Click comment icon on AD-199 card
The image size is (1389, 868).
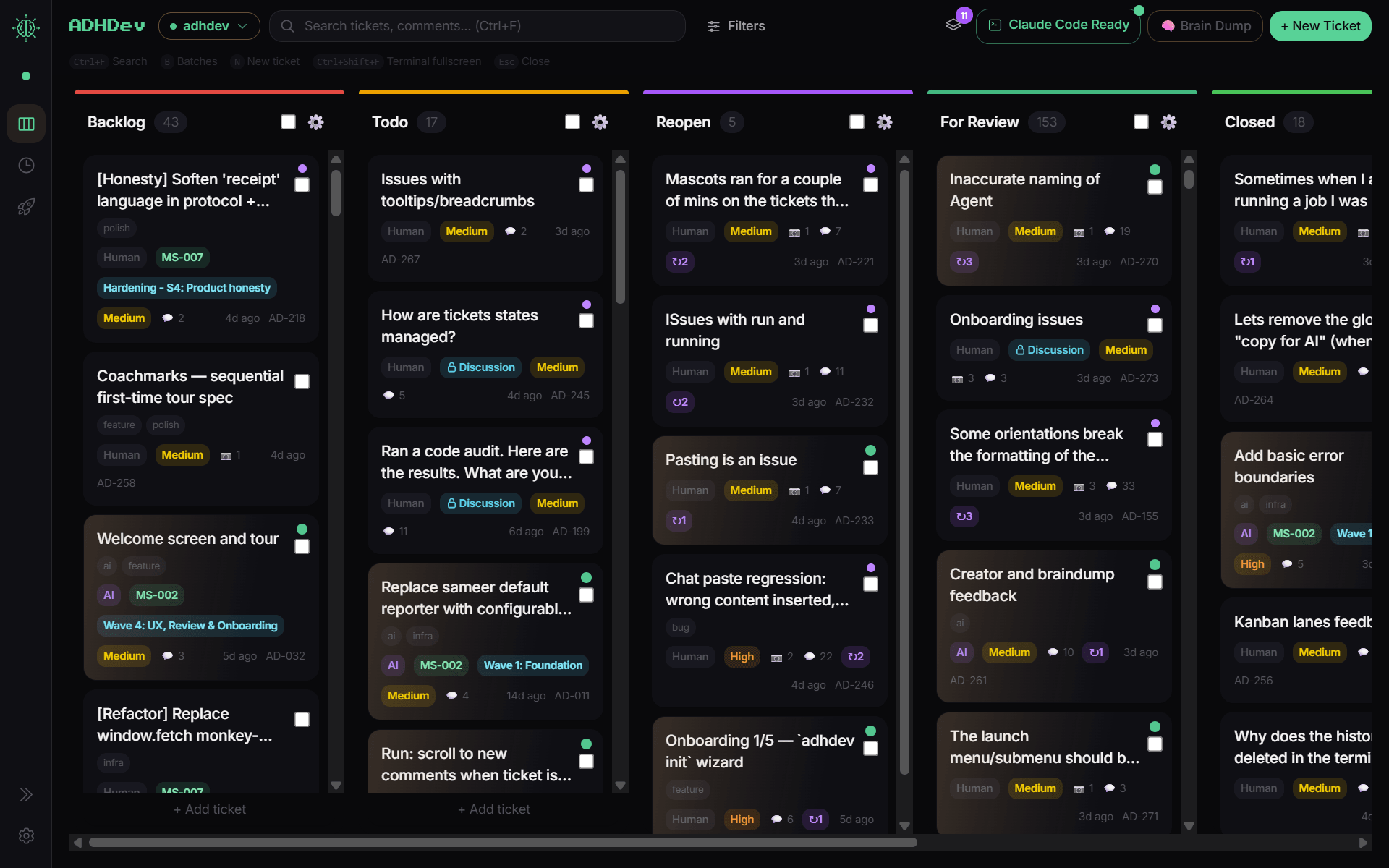[x=388, y=532]
